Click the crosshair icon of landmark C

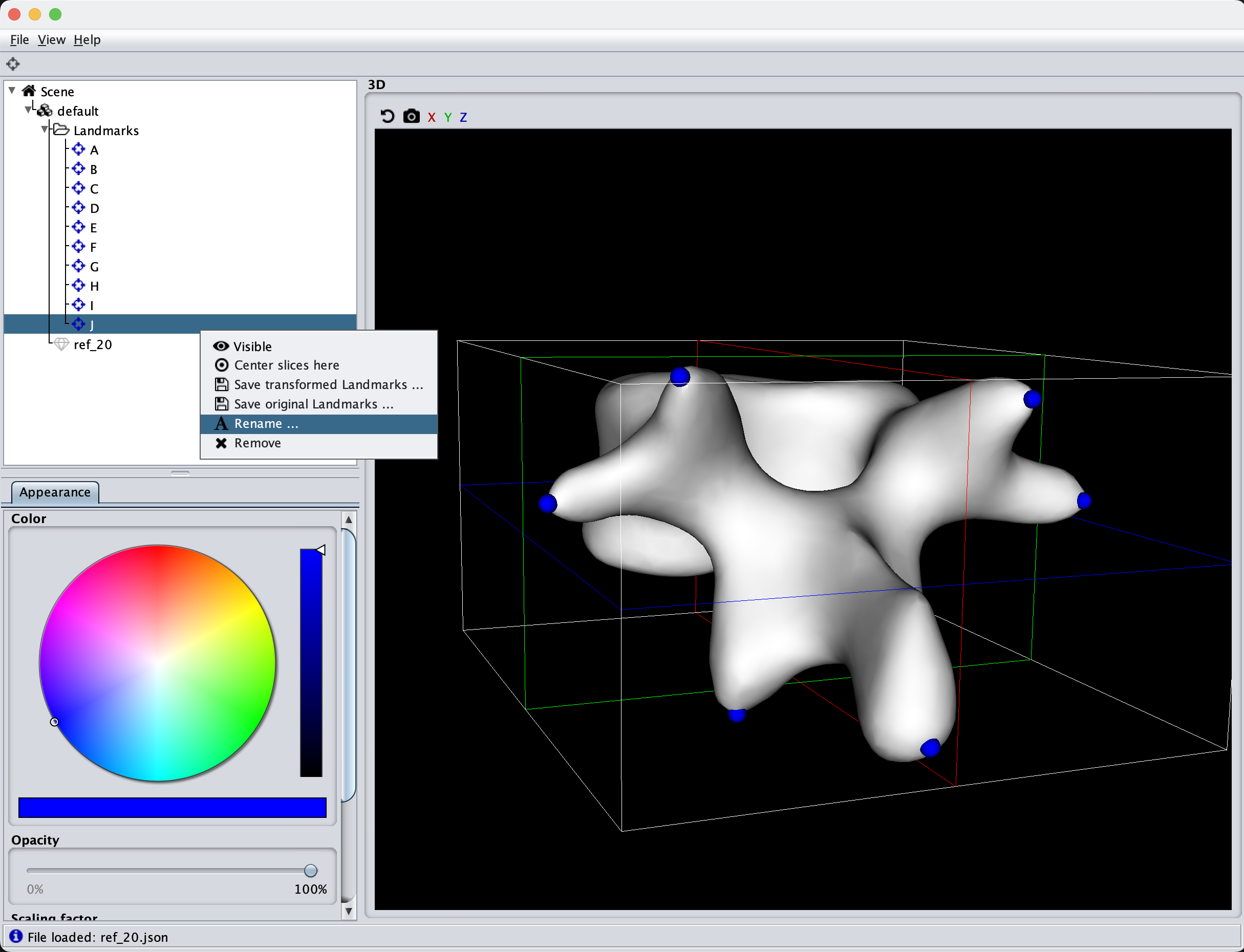tap(79, 188)
